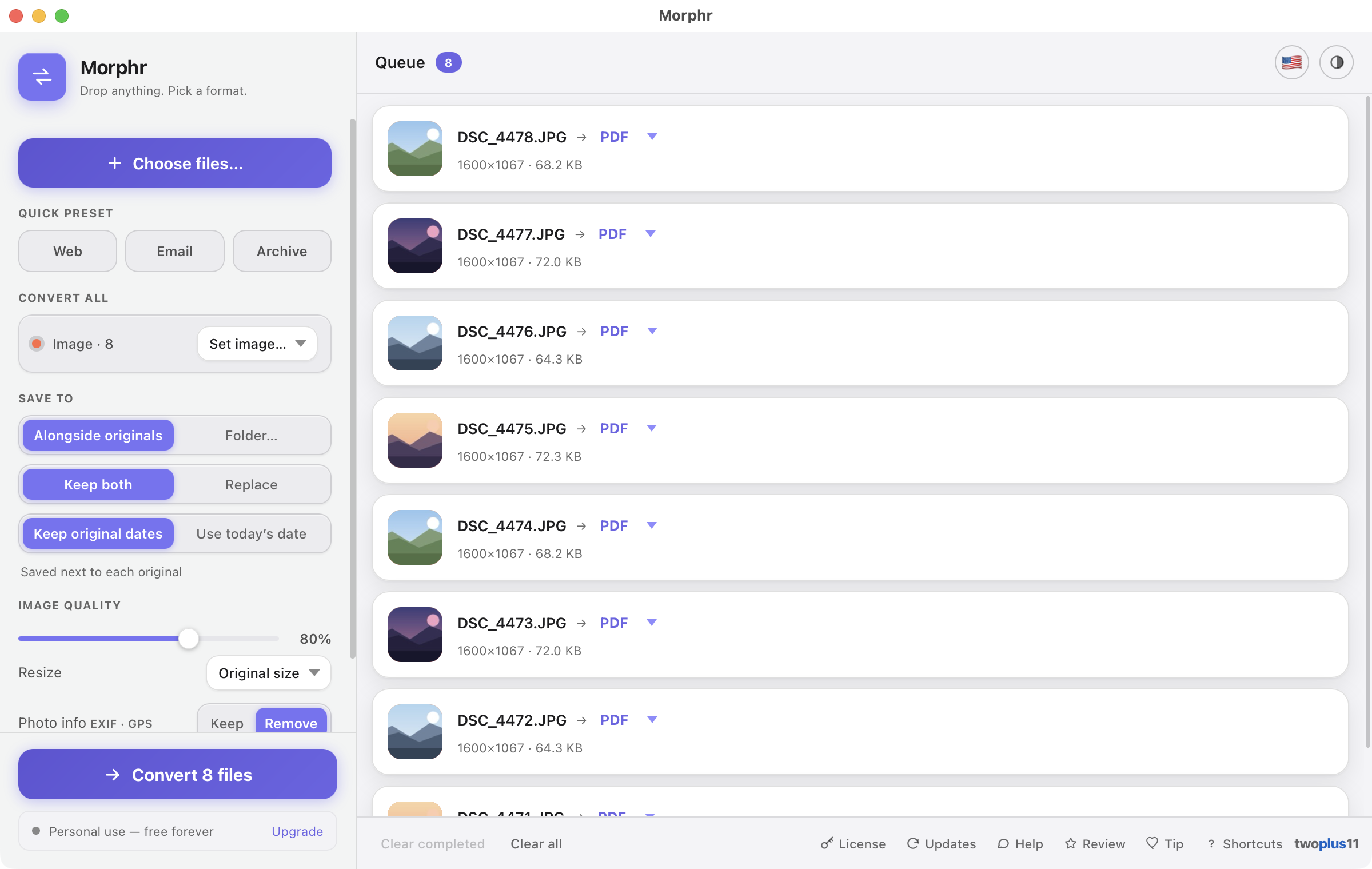Open thumbnail of DSC_4476.JPG
The height and width of the screenshot is (869, 1372).
tap(415, 343)
